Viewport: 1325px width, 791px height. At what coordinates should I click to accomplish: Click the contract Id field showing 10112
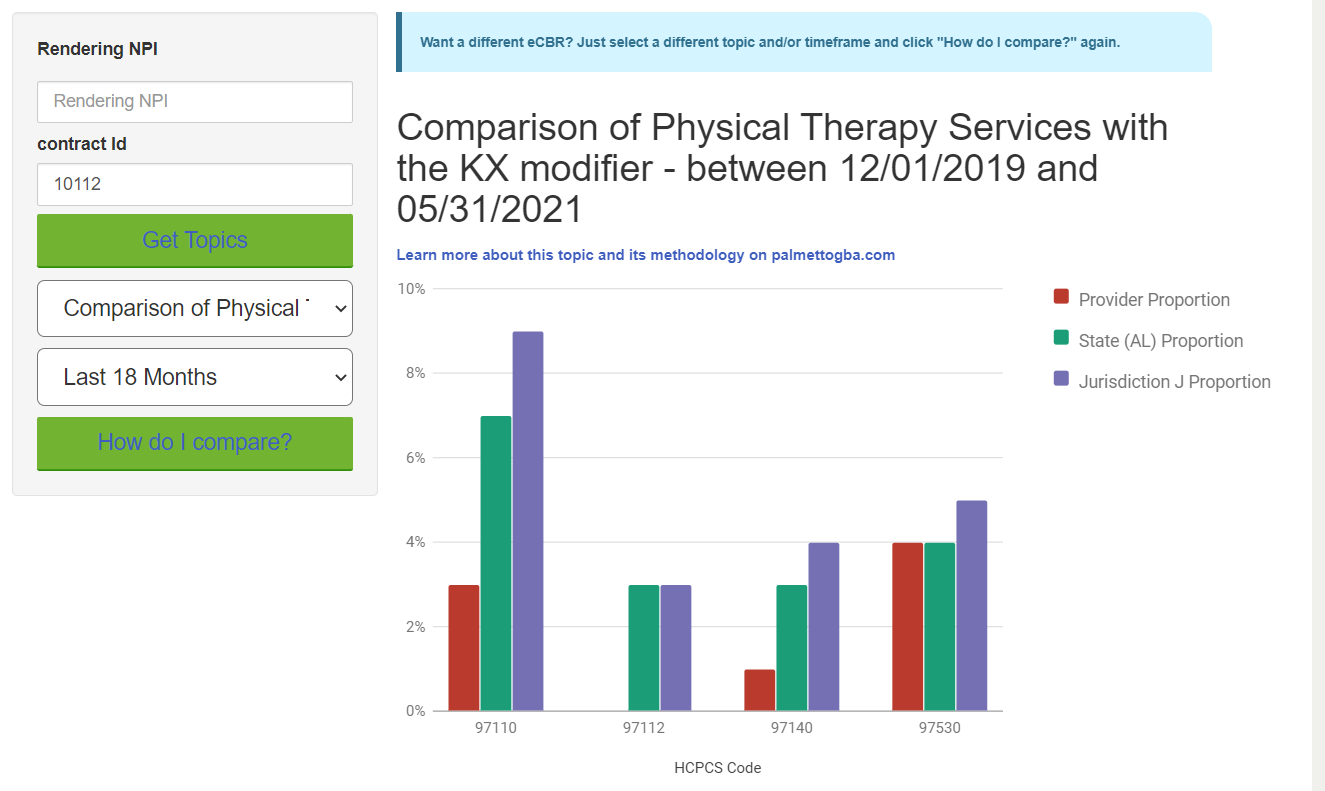(x=194, y=184)
